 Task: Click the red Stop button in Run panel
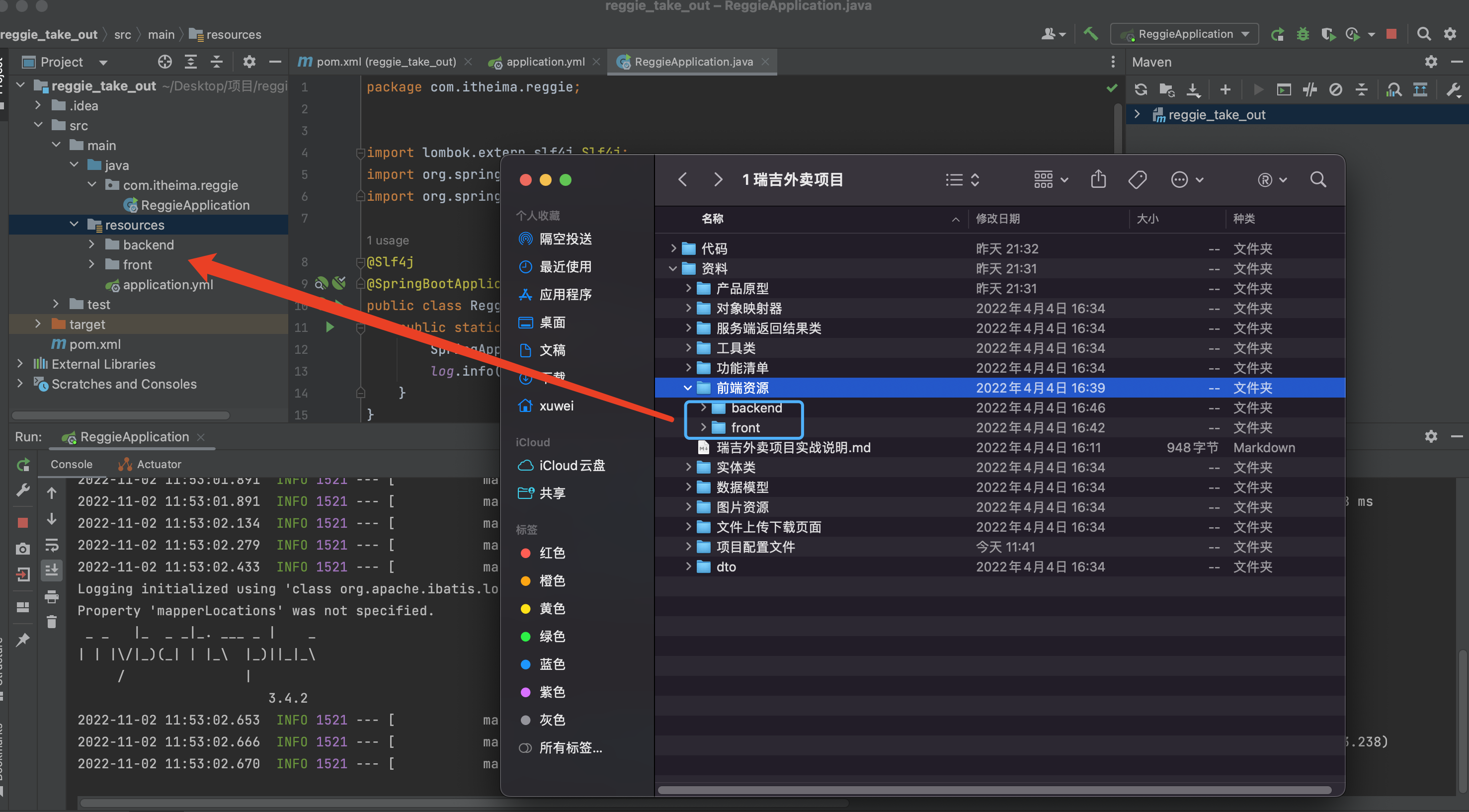(23, 522)
